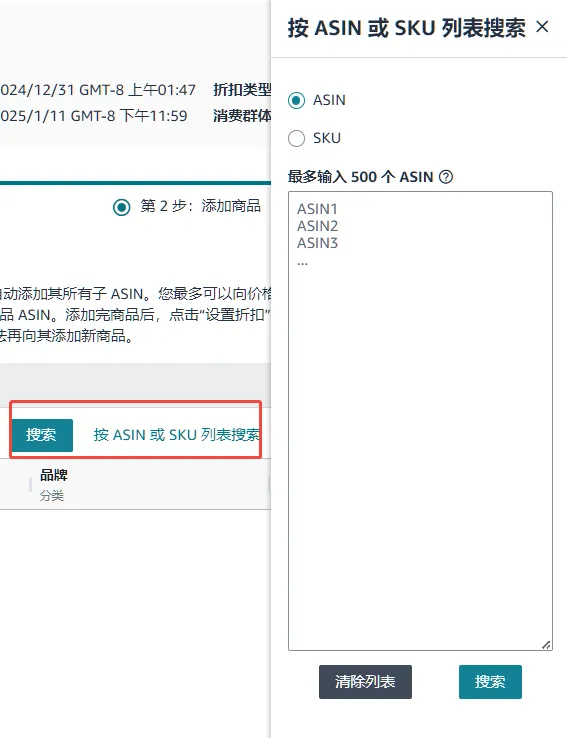Click the ASIN label text next to the radio button
The image size is (567, 738).
click(x=329, y=100)
